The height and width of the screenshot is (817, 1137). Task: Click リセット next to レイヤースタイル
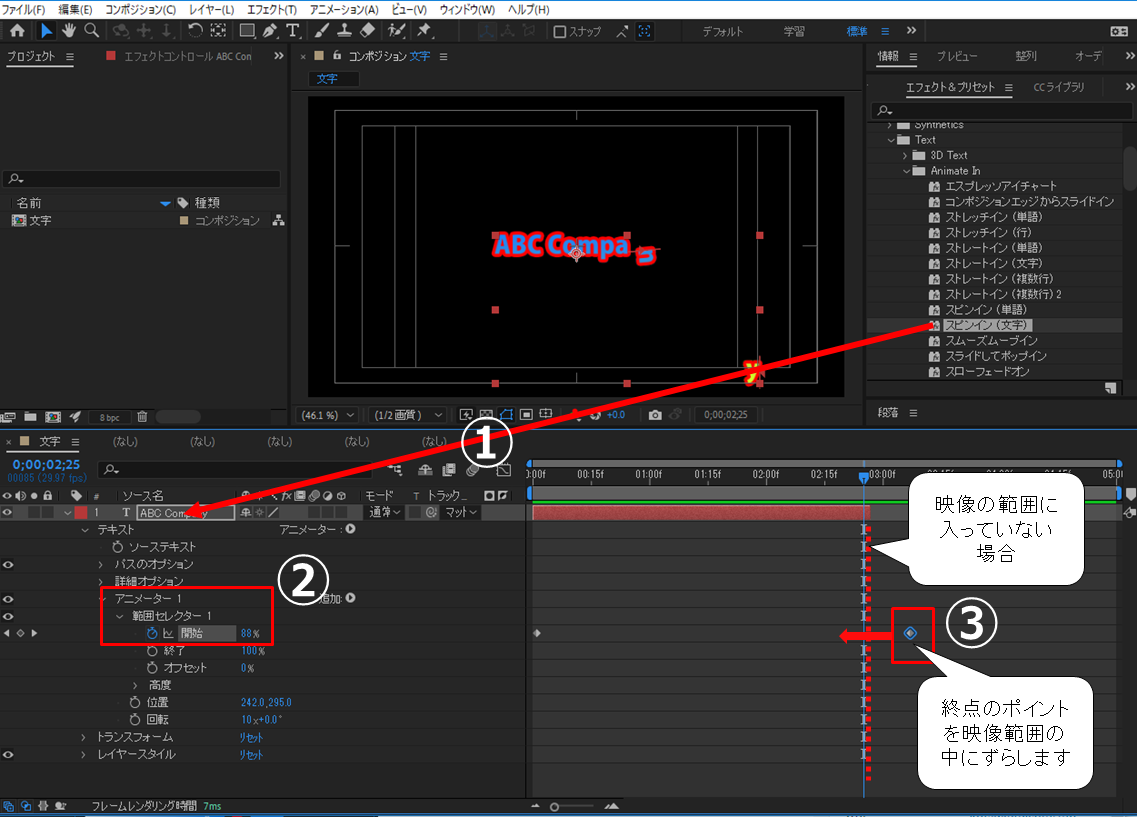251,755
